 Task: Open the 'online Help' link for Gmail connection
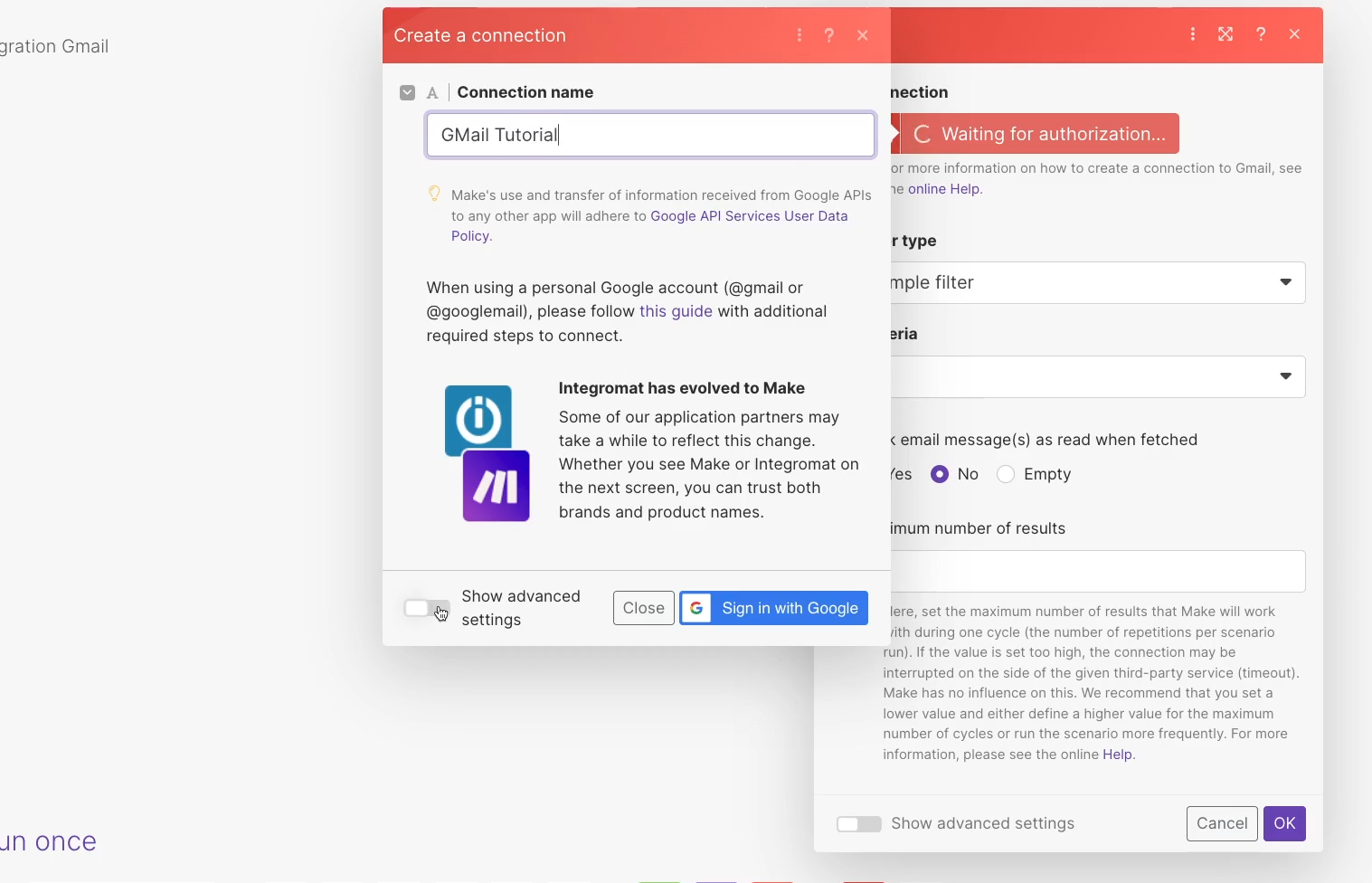[943, 189]
